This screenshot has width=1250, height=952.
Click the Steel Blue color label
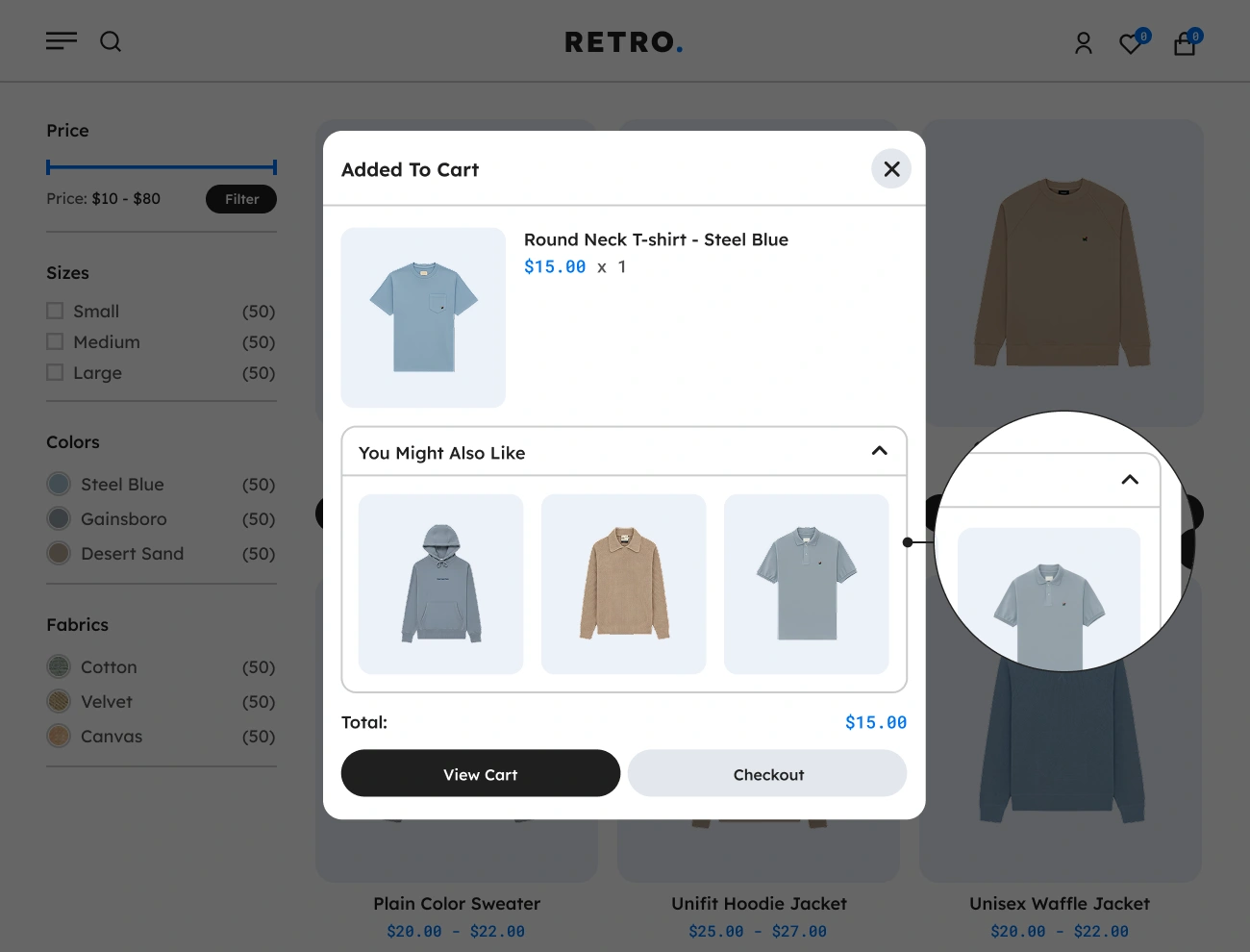[122, 485]
